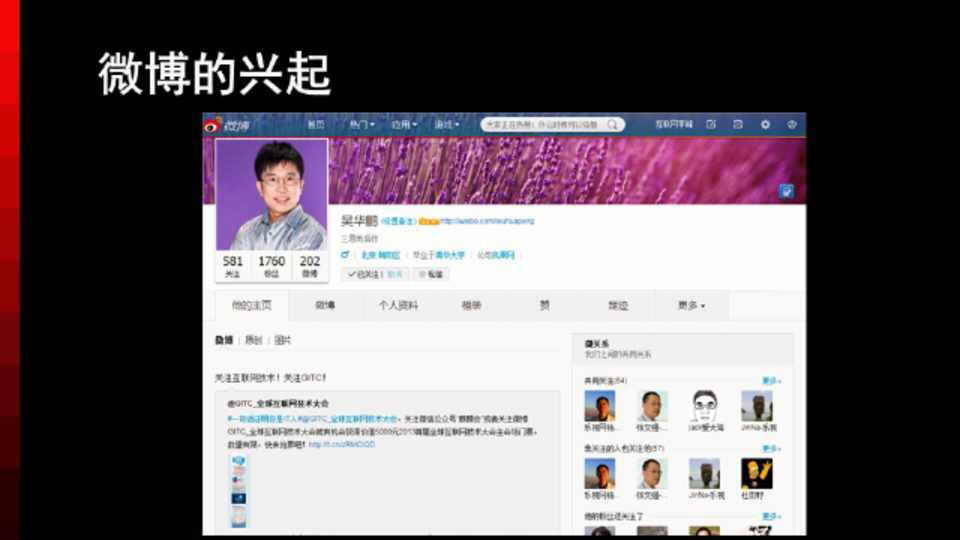Open the large profile photo
This screenshot has width=960, height=540.
(272, 195)
